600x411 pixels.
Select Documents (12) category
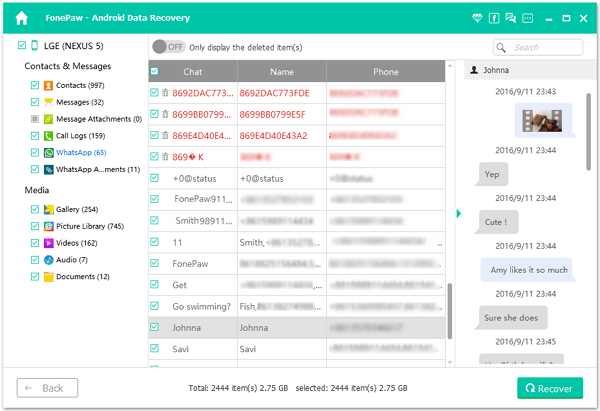pos(83,277)
